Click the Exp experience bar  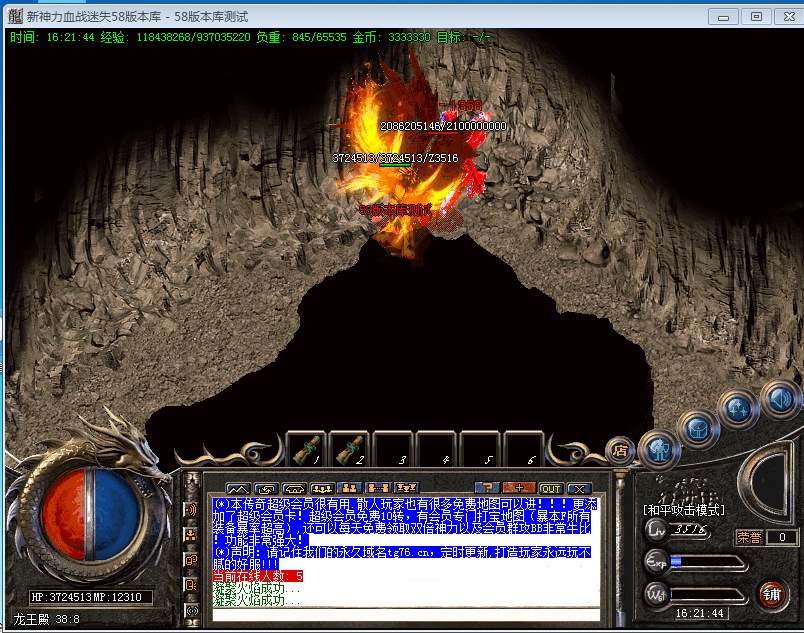(708, 562)
